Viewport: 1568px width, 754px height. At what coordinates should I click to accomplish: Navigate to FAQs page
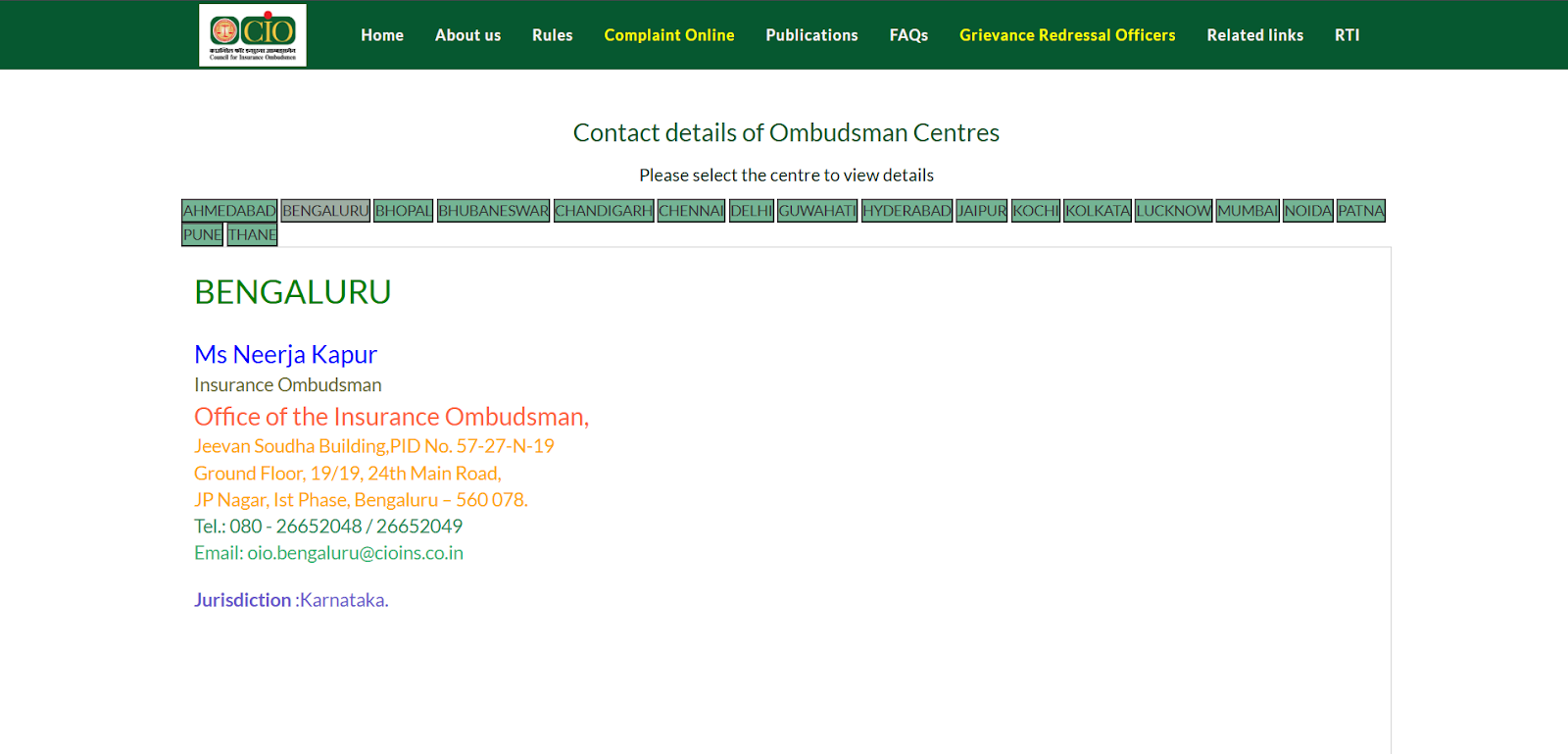point(908,35)
